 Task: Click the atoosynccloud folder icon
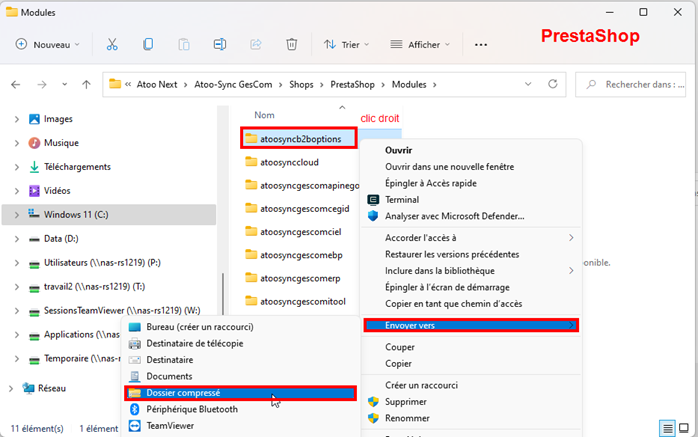coord(251,162)
